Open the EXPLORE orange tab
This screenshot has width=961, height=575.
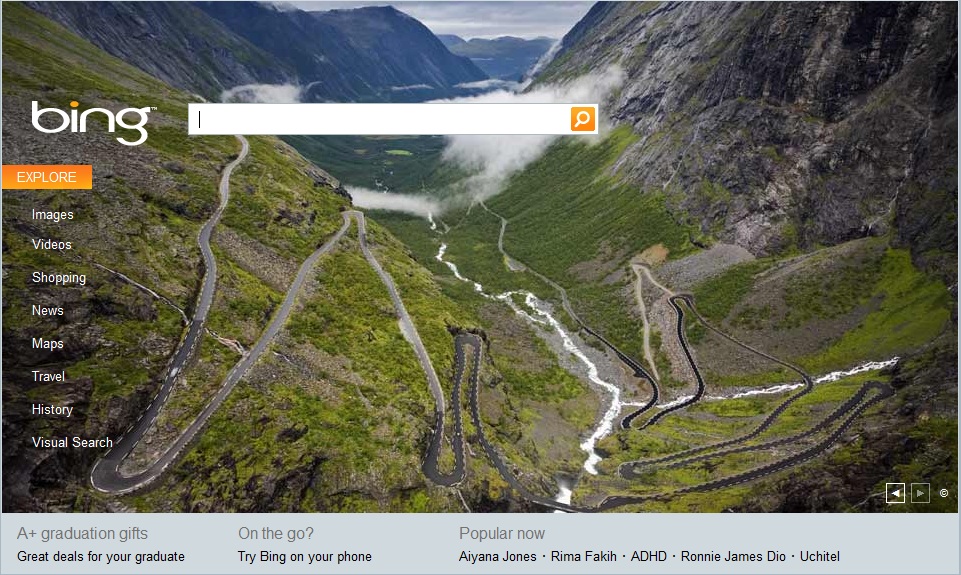[x=47, y=177]
